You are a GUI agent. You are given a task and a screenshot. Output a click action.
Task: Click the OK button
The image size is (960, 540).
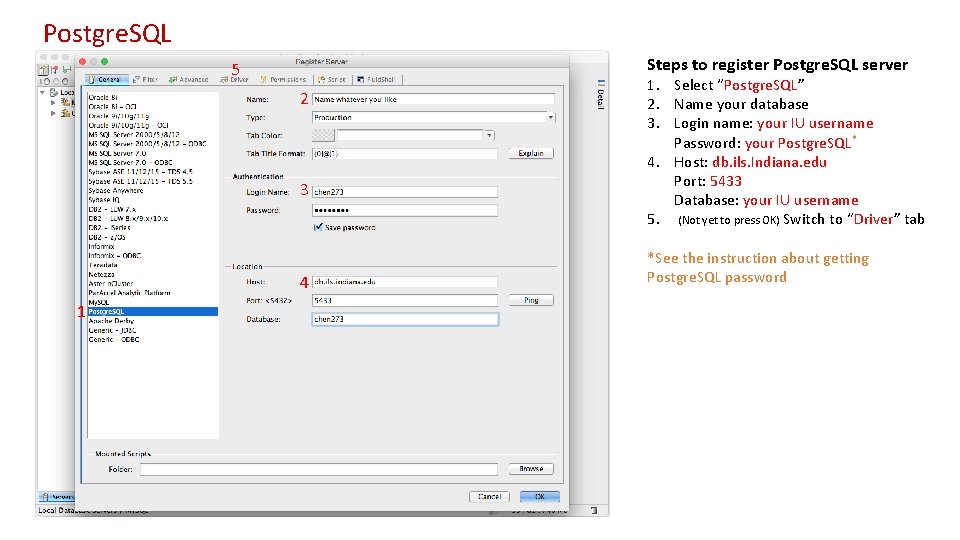click(539, 497)
